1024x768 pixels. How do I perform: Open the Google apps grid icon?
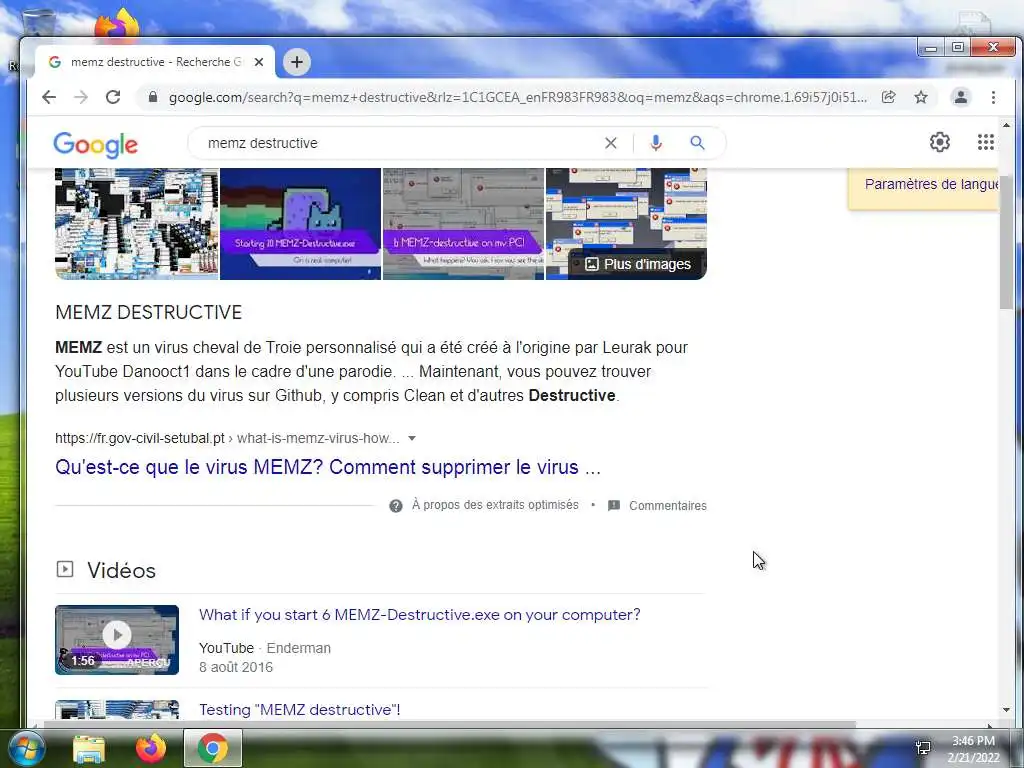point(985,142)
